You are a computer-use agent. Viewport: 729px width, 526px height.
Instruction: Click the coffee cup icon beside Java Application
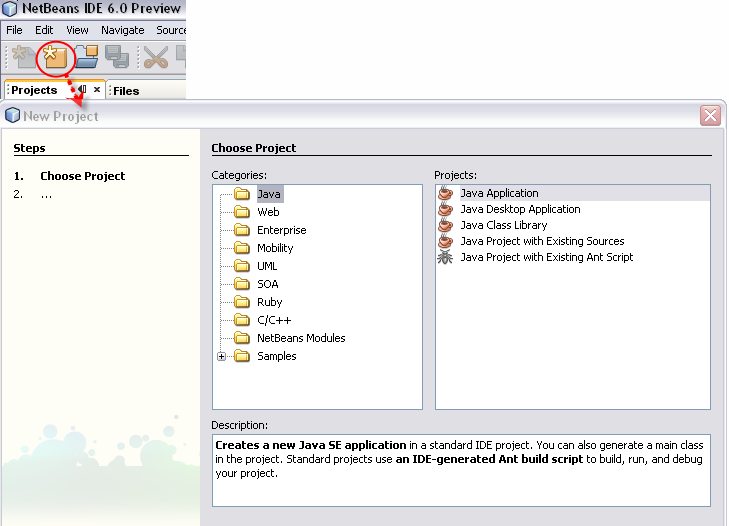445,193
